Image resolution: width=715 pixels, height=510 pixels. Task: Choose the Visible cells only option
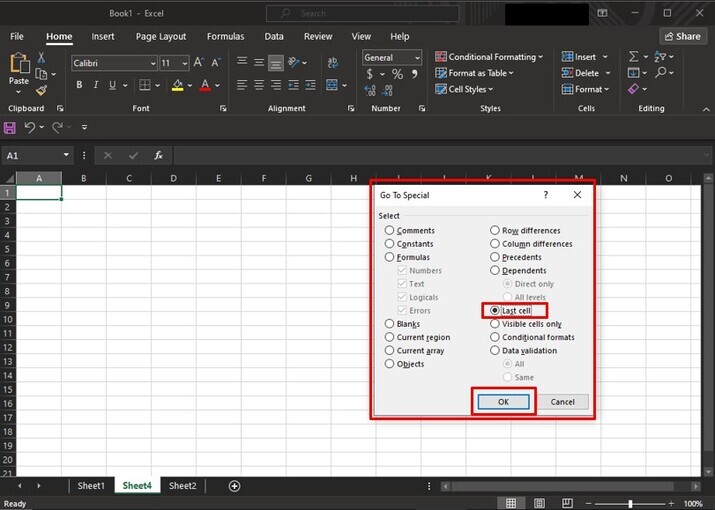coord(495,324)
